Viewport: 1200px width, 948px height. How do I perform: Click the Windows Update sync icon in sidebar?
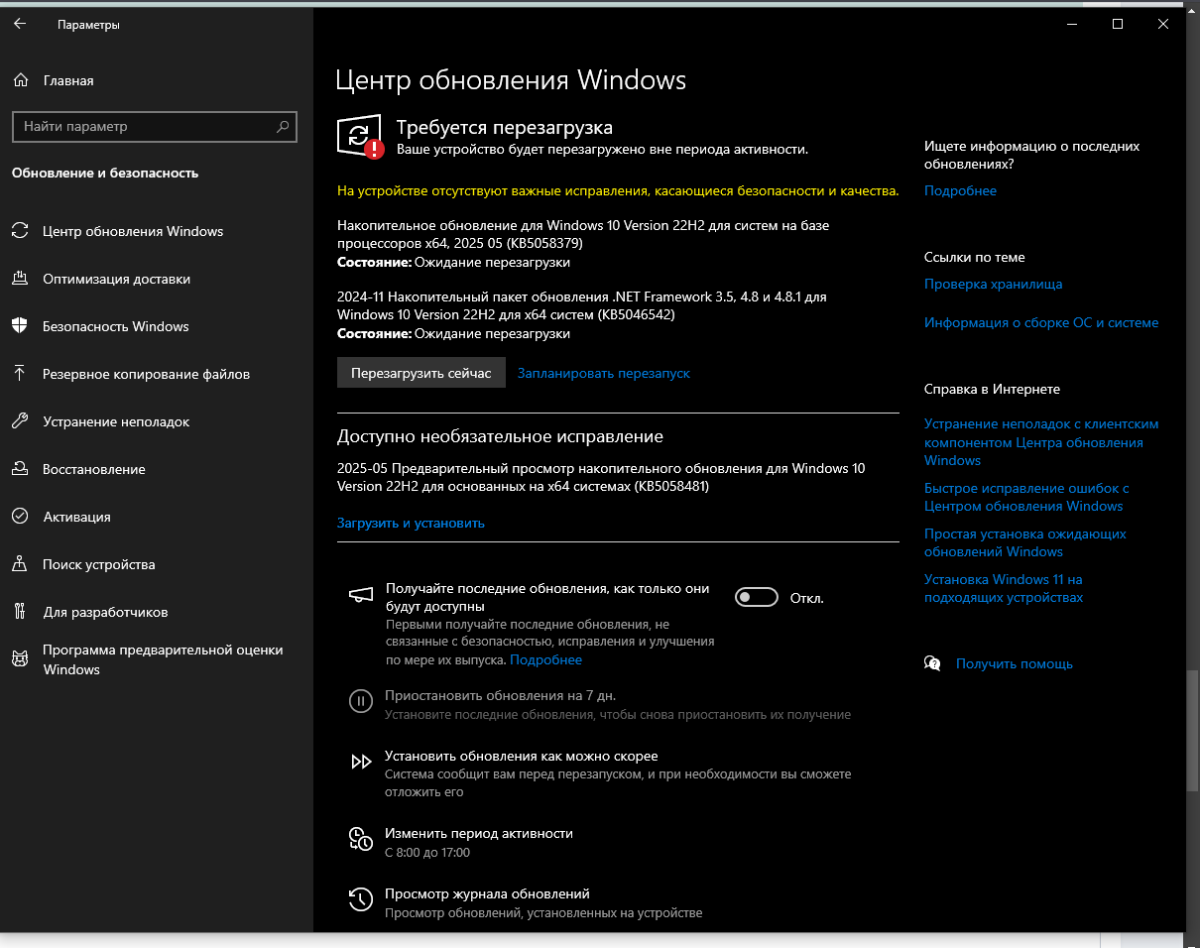click(x=20, y=231)
